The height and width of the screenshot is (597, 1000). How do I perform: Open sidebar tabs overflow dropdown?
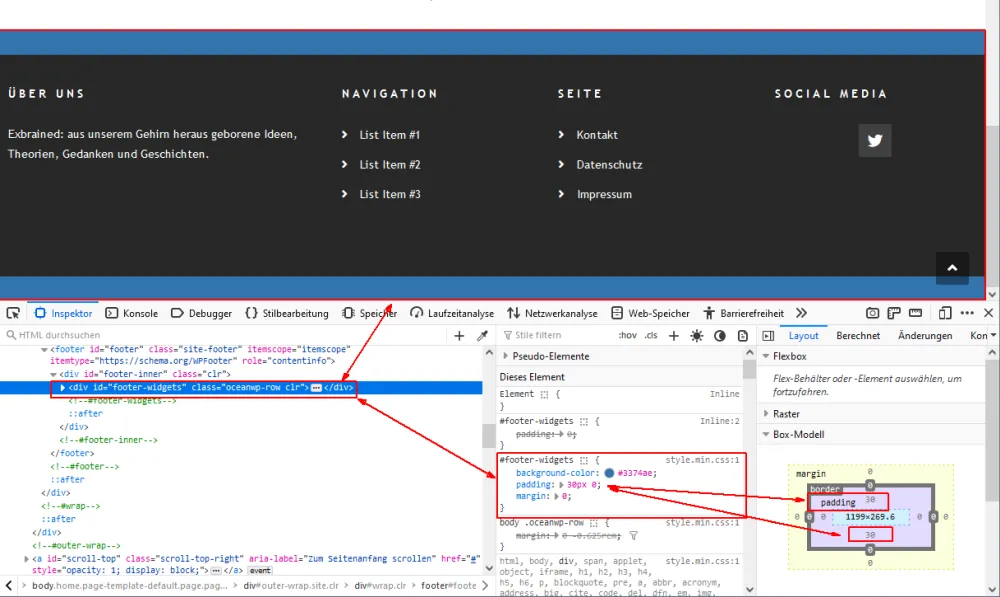pyautogui.click(x=992, y=335)
